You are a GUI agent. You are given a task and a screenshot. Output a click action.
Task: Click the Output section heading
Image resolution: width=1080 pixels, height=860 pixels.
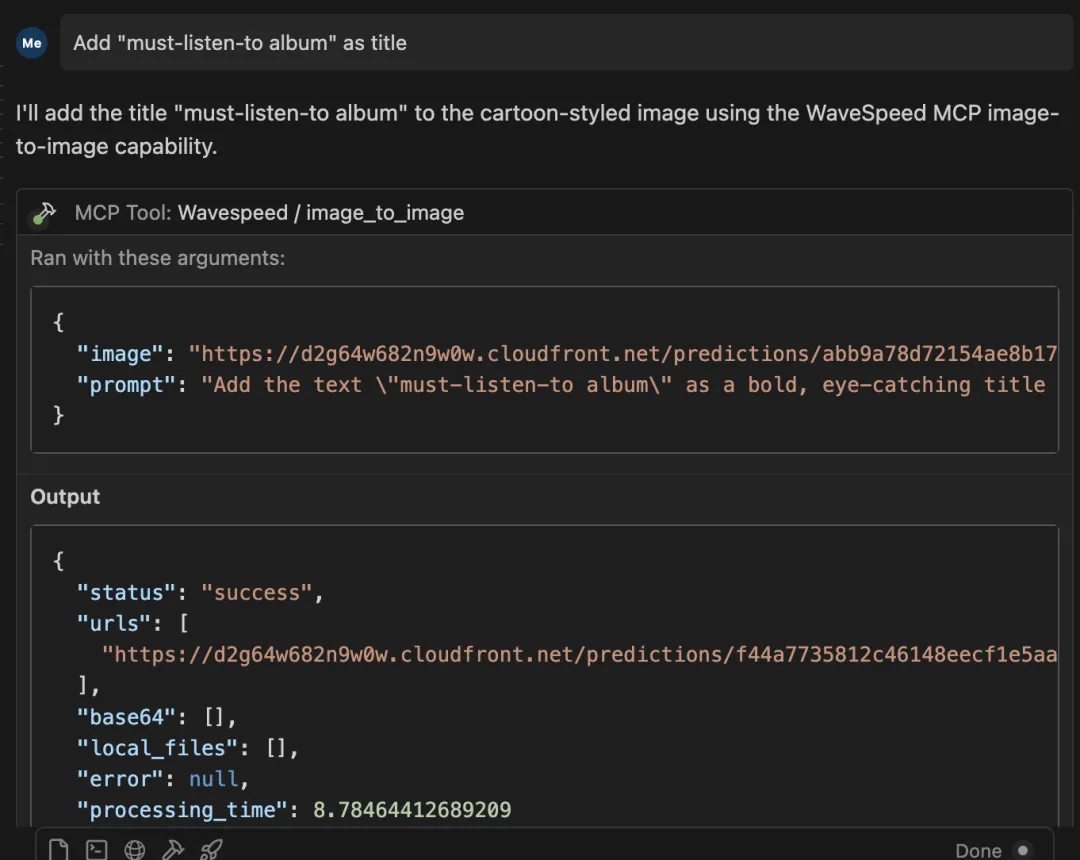point(65,496)
